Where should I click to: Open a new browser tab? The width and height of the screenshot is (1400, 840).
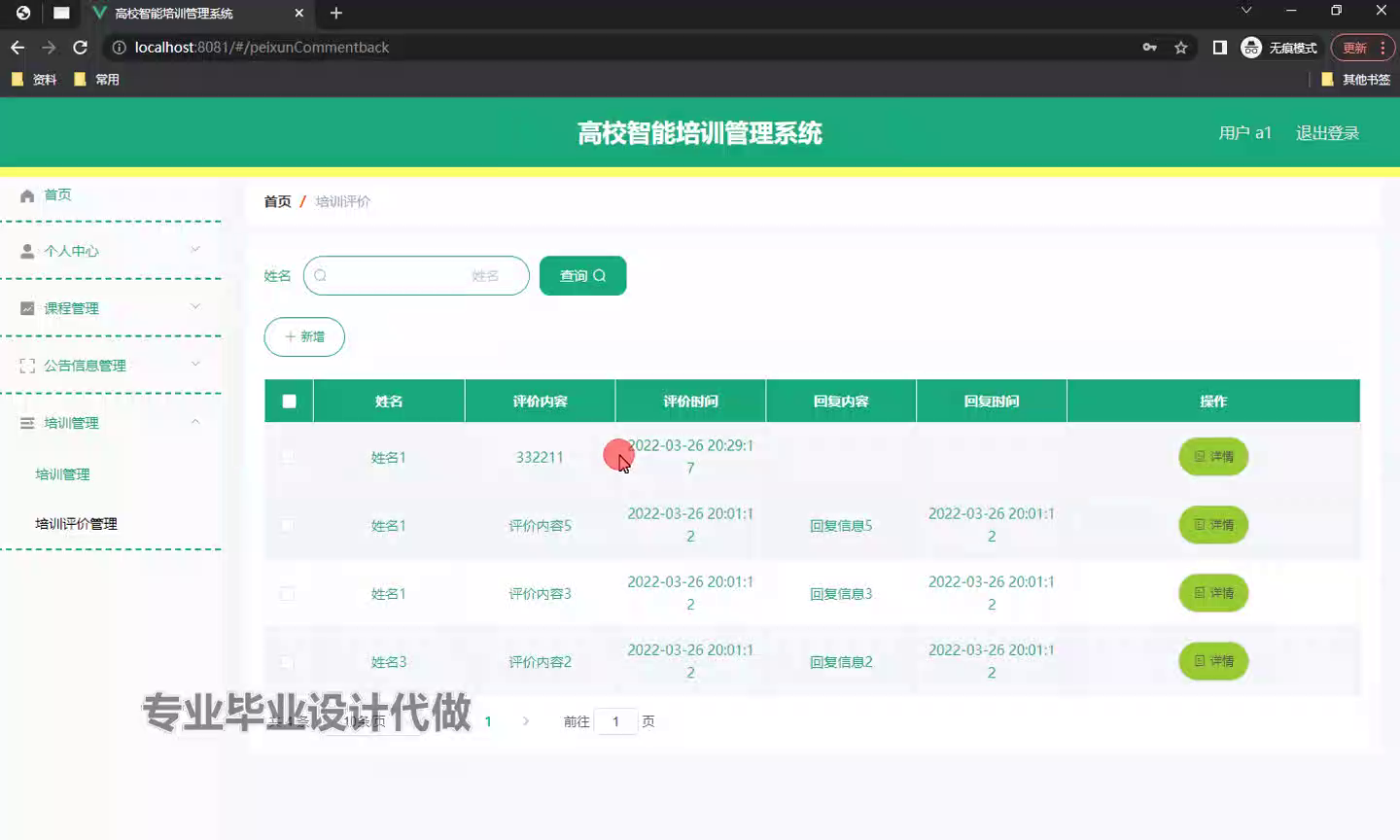(x=336, y=13)
